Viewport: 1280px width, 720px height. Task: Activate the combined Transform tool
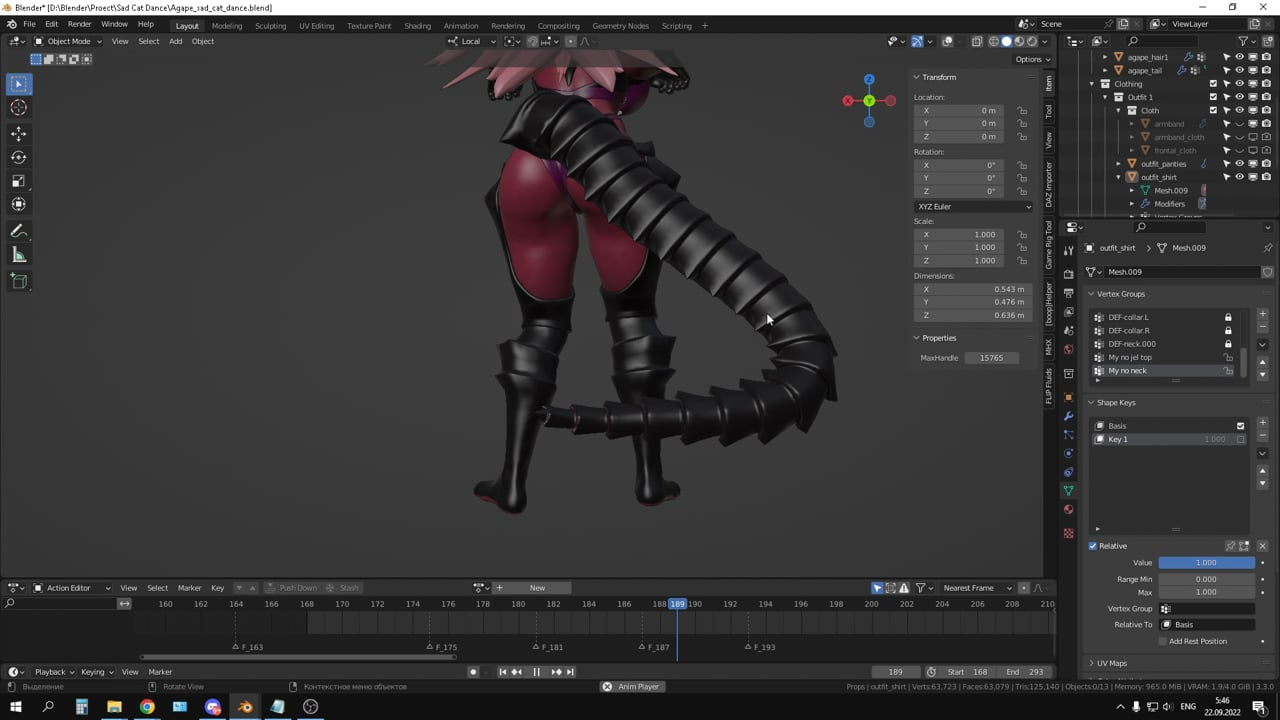click(19, 205)
